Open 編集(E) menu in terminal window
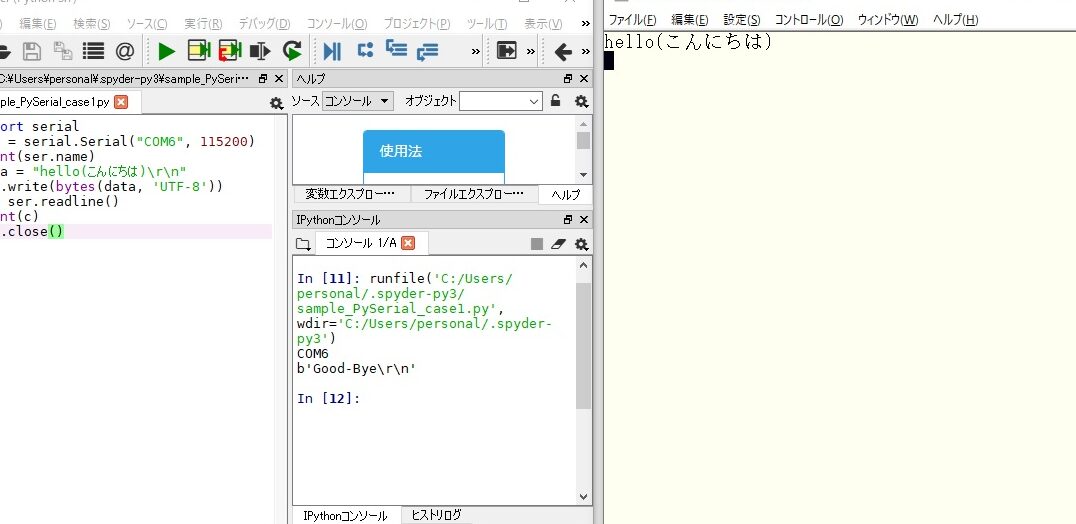The height and width of the screenshot is (524, 1076). [689, 19]
